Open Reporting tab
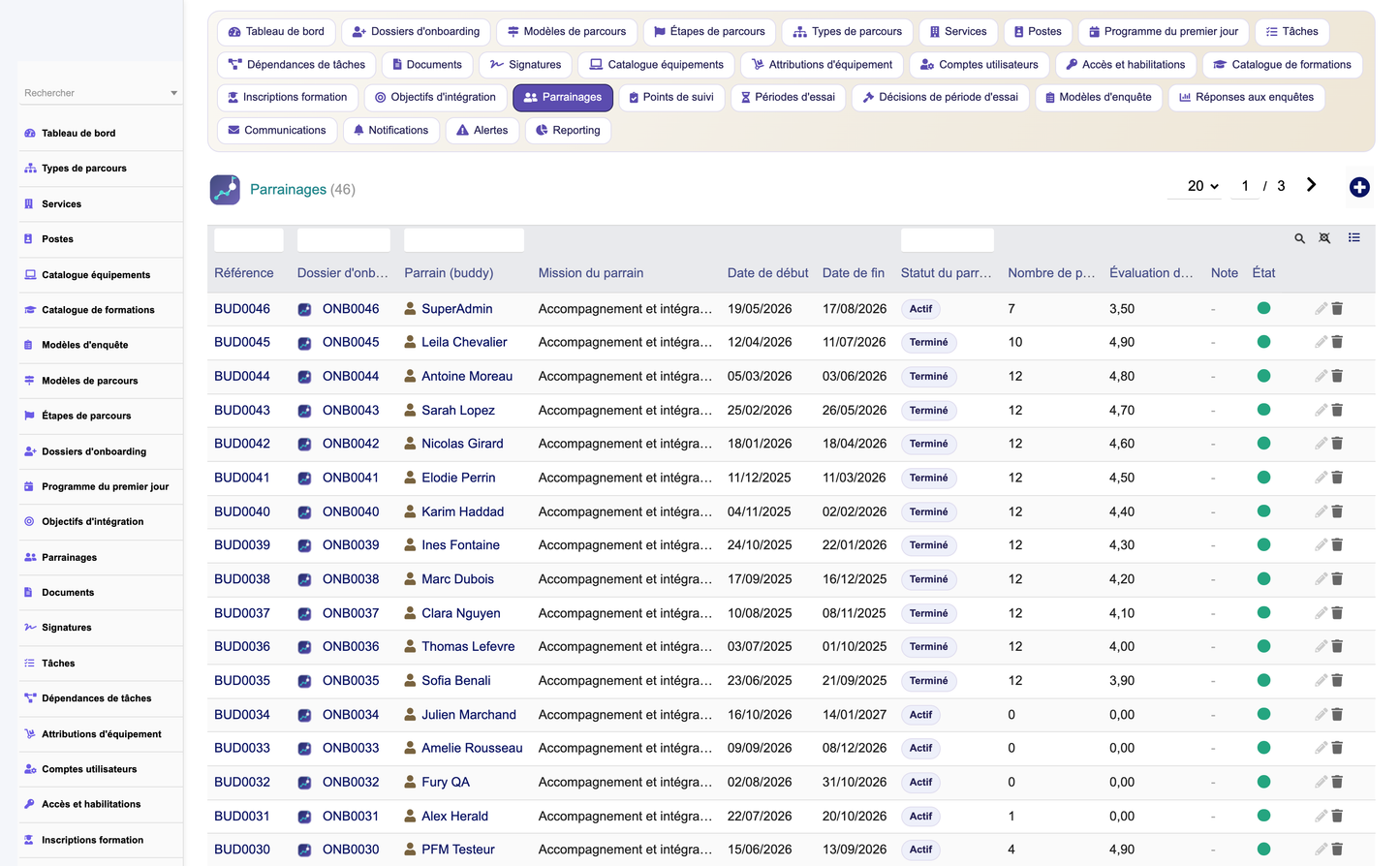Viewport: 1400px width, 866px height. click(x=568, y=131)
